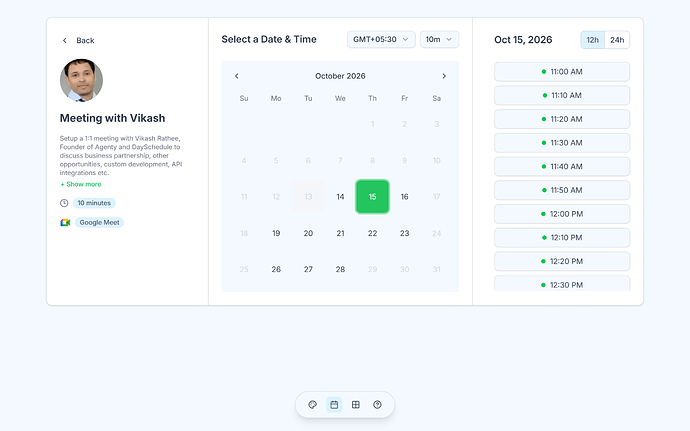Click the Select a Date & Time heading
The width and height of the screenshot is (690, 431).
269,39
